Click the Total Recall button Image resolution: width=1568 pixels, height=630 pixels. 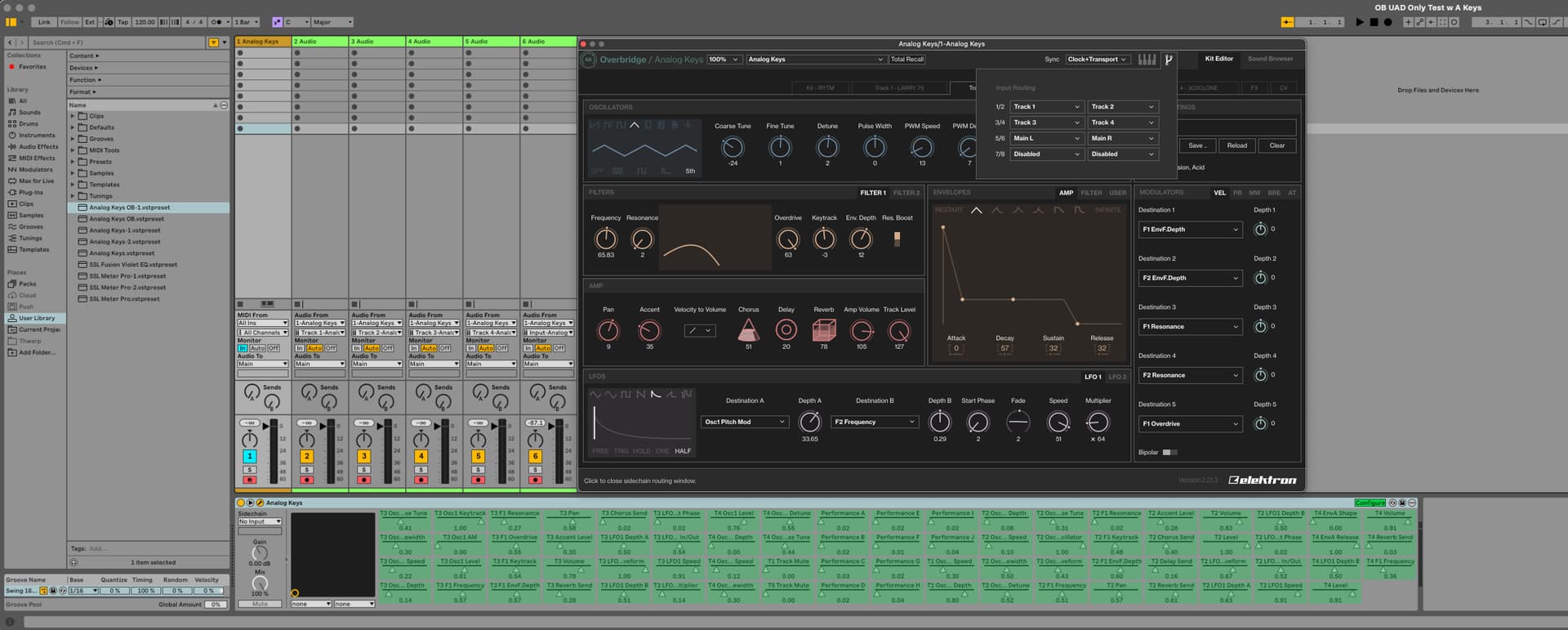pos(906,60)
